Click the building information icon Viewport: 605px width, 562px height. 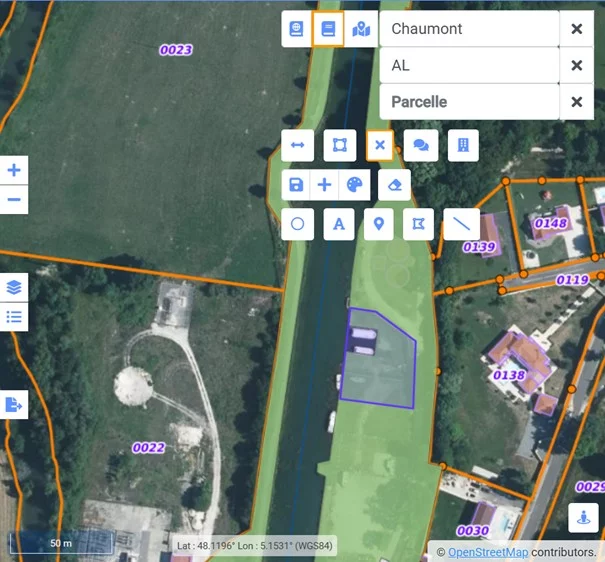click(463, 145)
